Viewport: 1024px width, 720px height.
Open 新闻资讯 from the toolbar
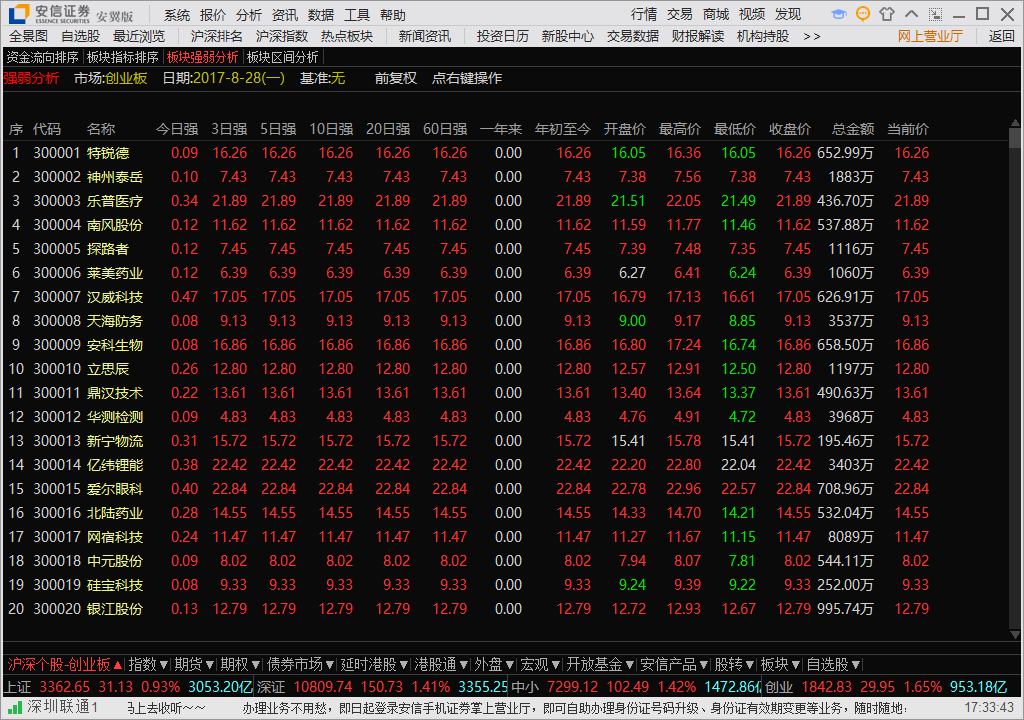pyautogui.click(x=424, y=36)
